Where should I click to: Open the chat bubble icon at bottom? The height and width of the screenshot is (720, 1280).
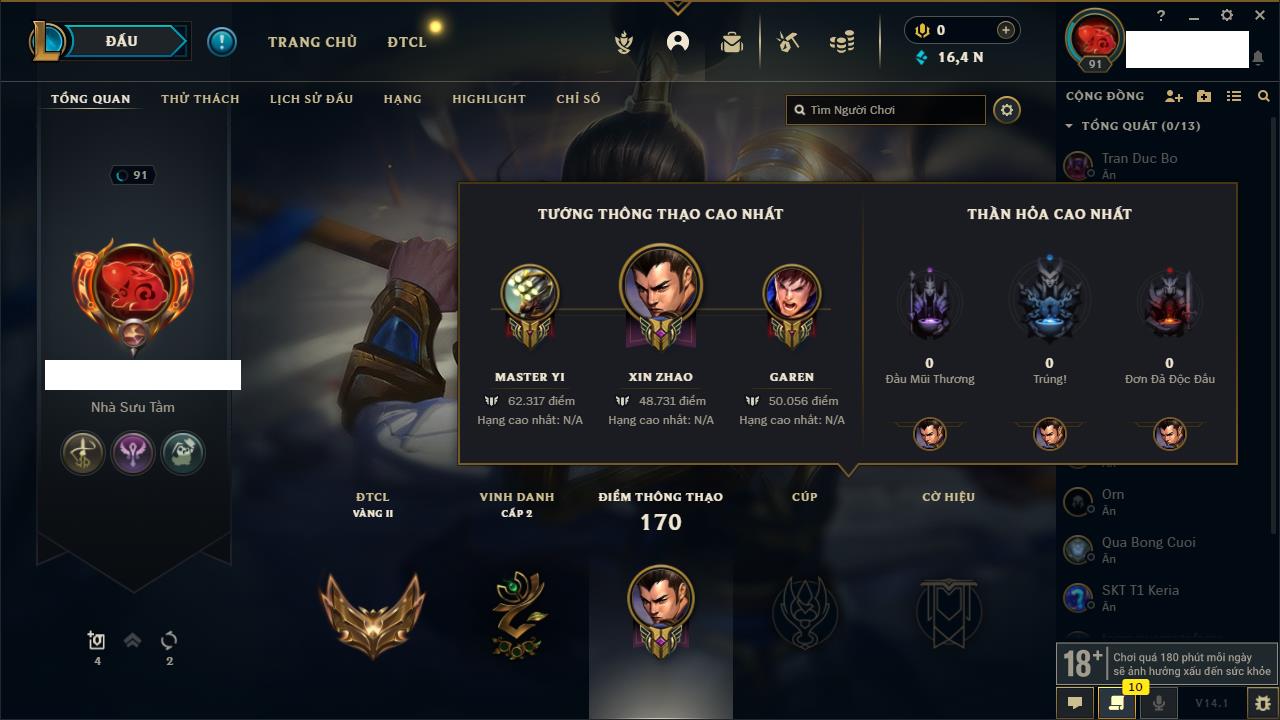1075,703
